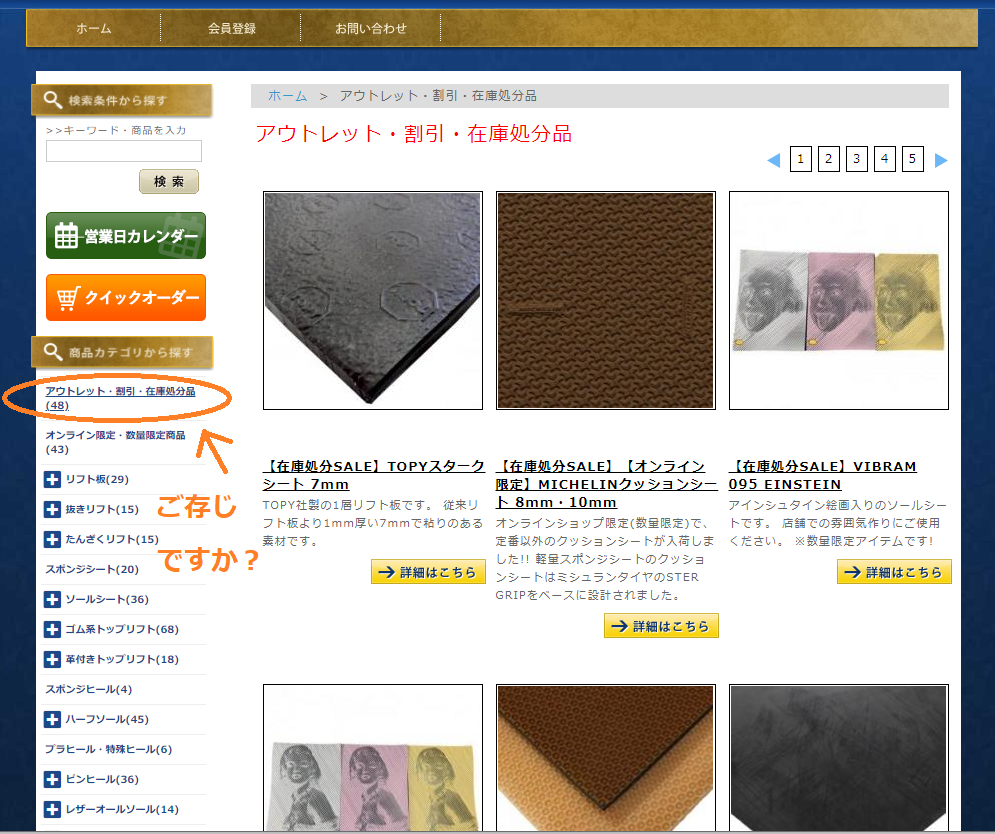Screen dimensions: 995x834
Task: Go to page 4 of results
Action: point(885,159)
